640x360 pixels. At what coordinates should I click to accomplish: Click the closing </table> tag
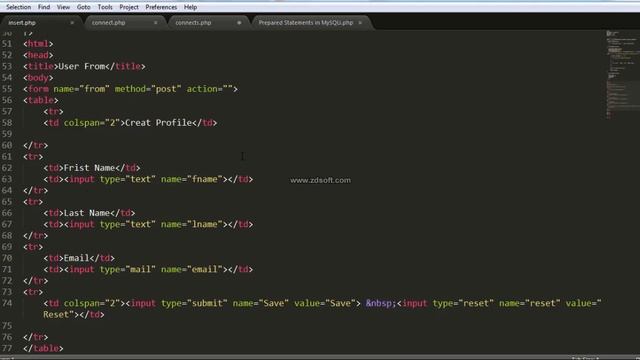[x=43, y=348]
